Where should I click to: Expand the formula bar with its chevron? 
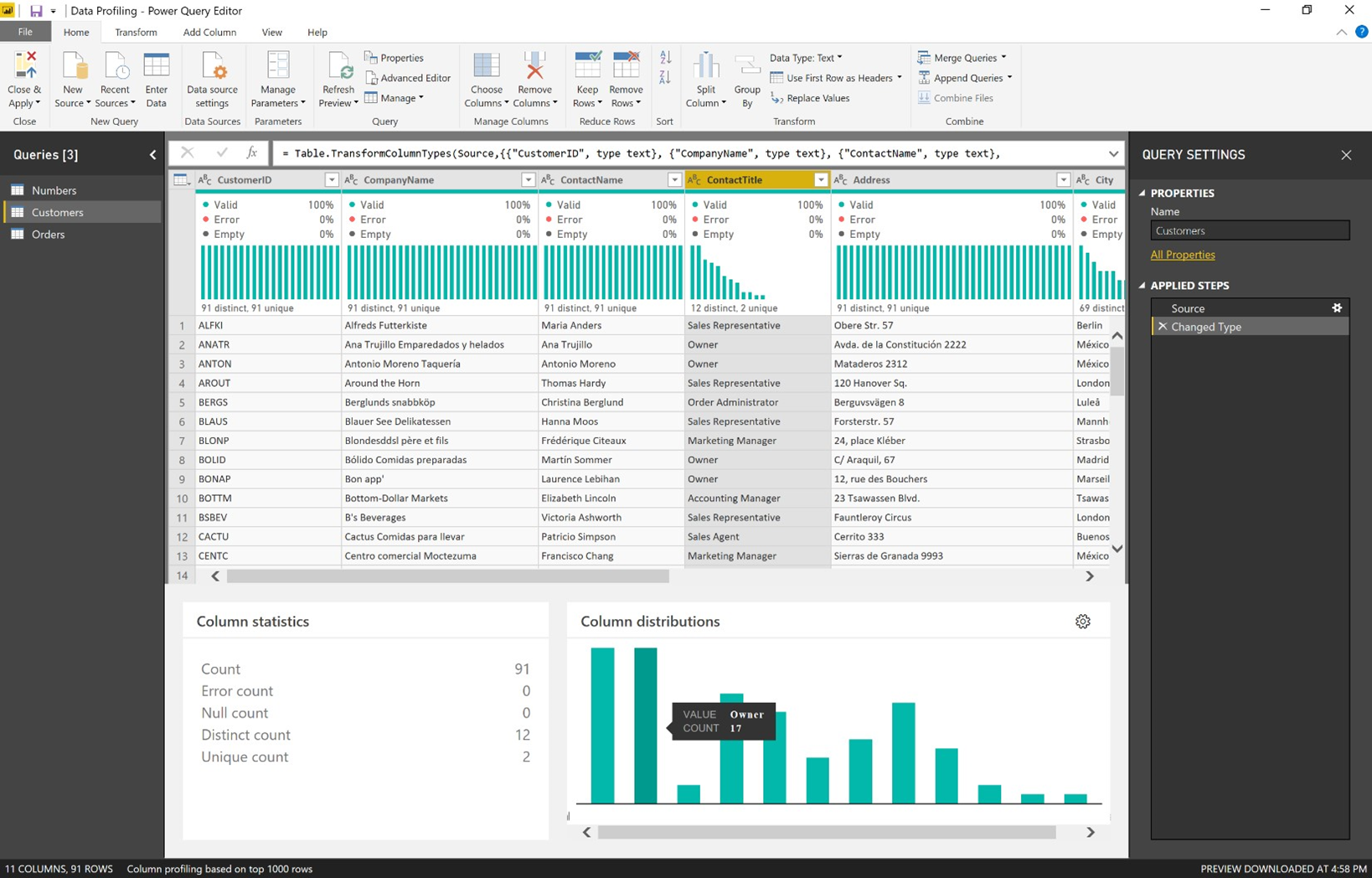1114,153
